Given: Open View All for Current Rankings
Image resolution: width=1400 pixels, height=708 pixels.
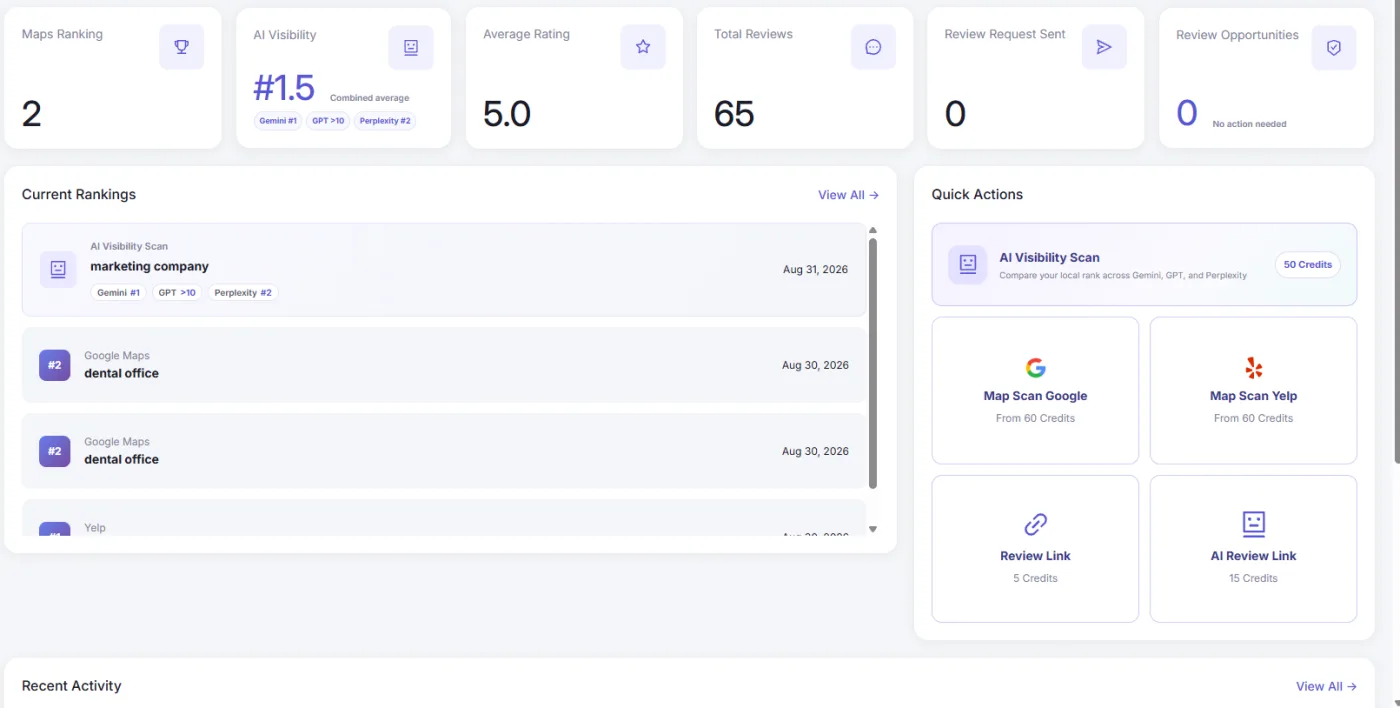Looking at the screenshot, I should (848, 195).
